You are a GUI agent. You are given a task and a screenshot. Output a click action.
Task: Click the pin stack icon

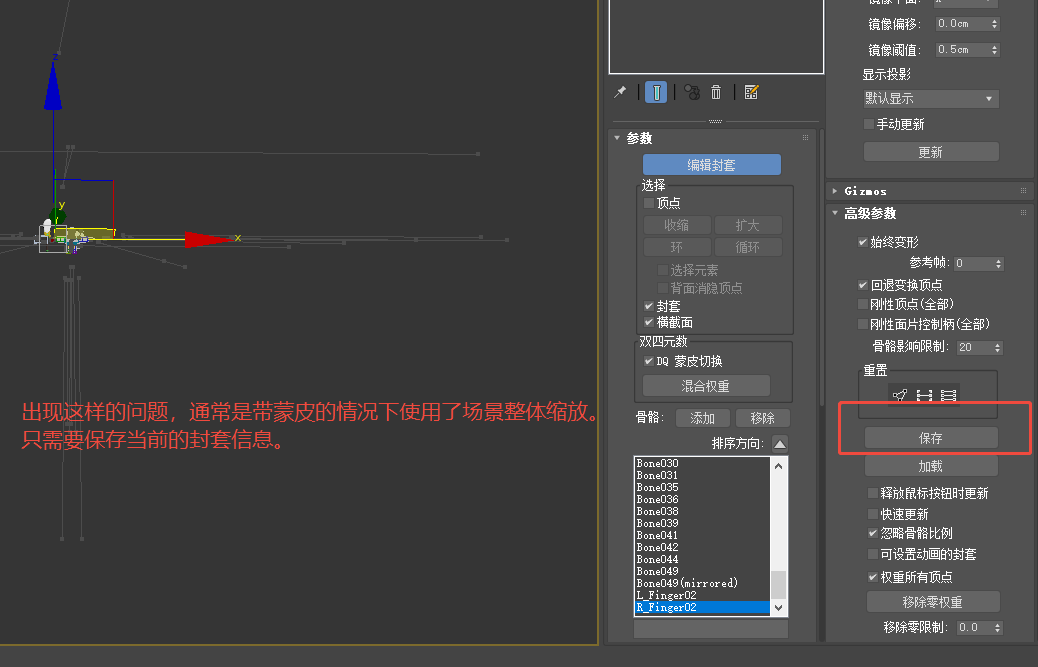(x=620, y=92)
